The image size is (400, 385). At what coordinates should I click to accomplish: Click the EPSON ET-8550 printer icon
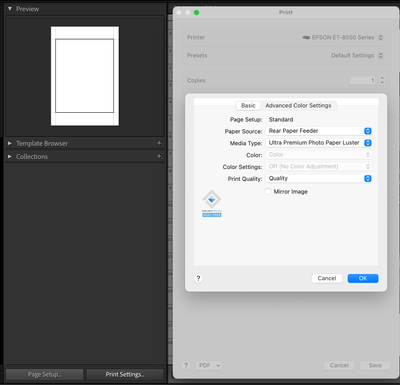[x=306, y=37]
